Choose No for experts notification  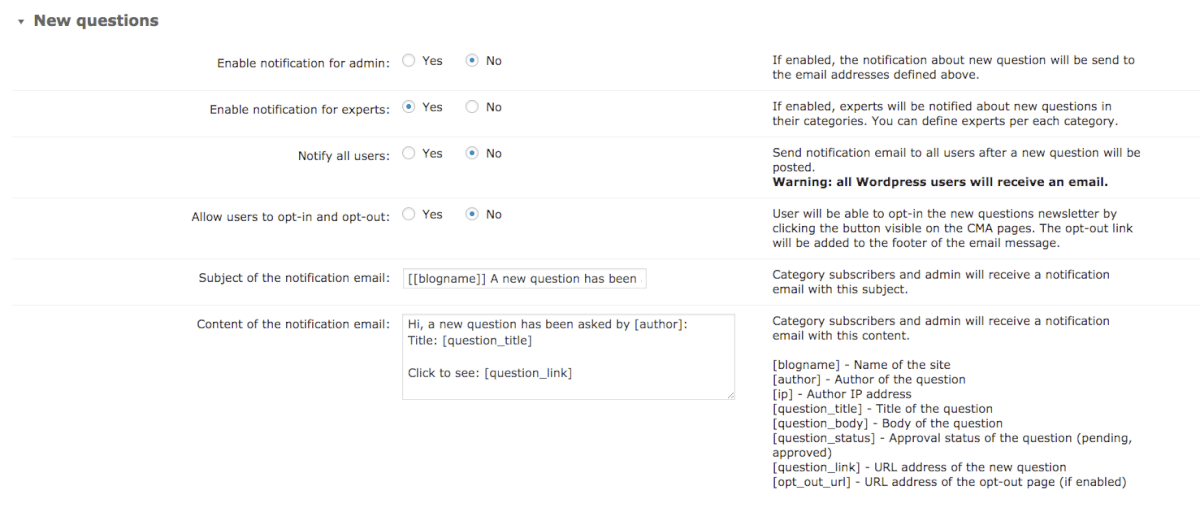tap(472, 107)
